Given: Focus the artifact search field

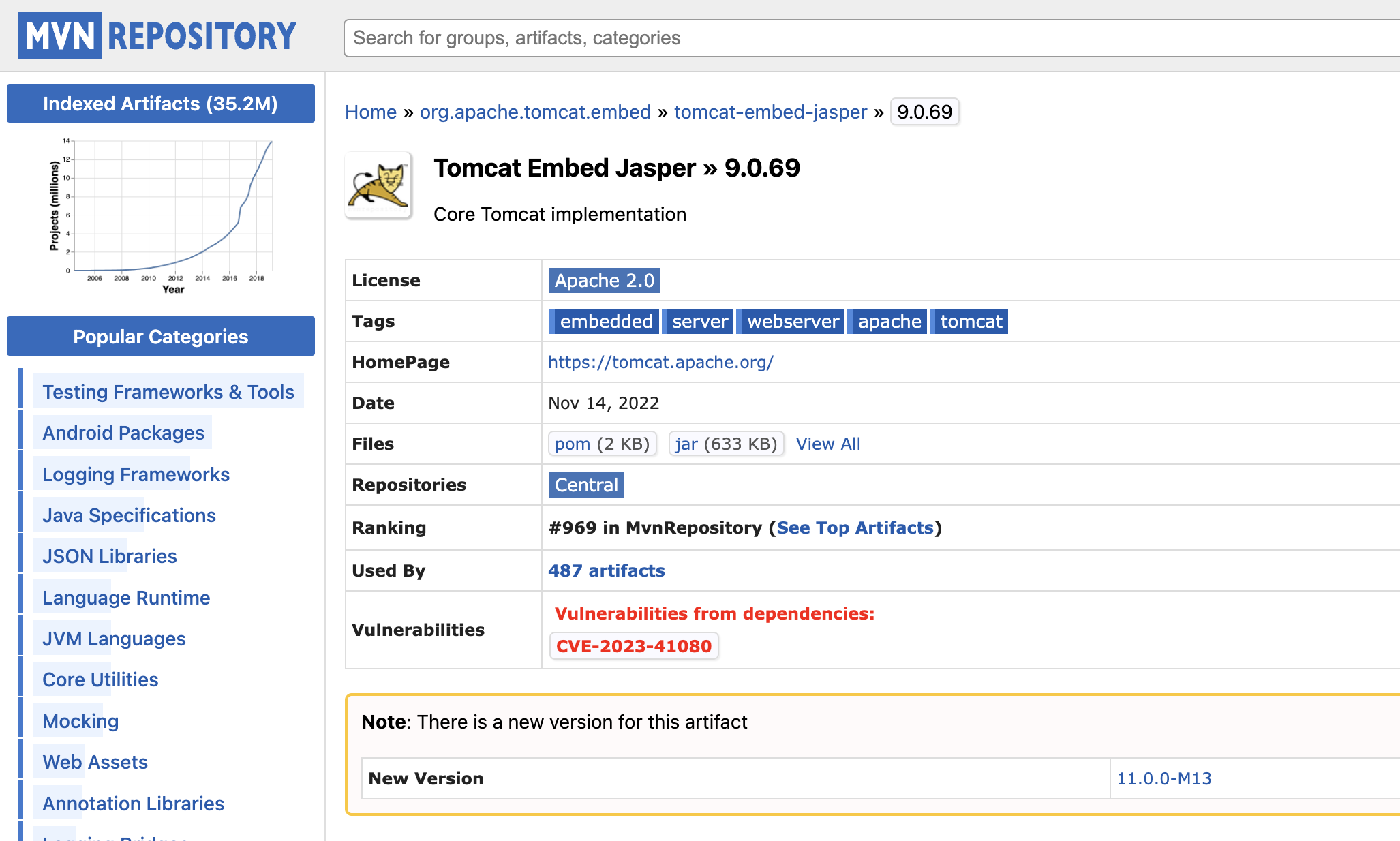Looking at the screenshot, I should (866, 38).
